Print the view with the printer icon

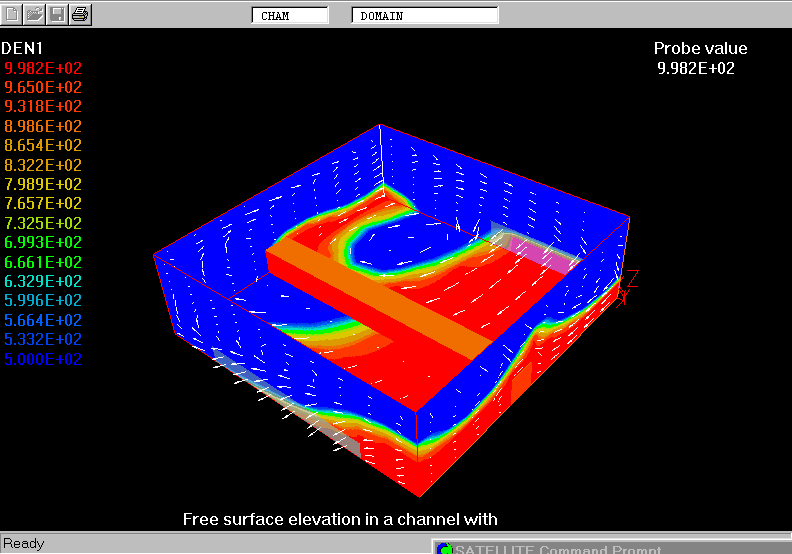(x=80, y=14)
